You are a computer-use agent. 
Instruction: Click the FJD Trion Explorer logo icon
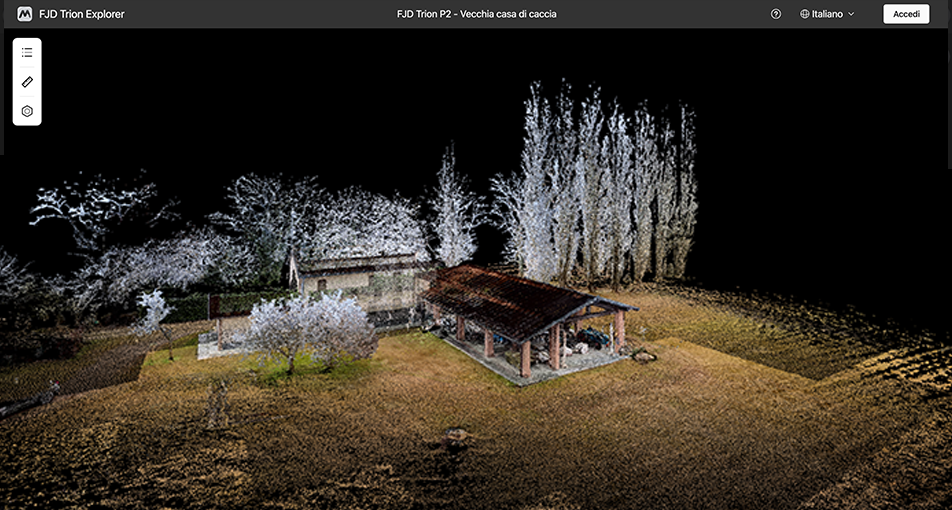pos(24,14)
